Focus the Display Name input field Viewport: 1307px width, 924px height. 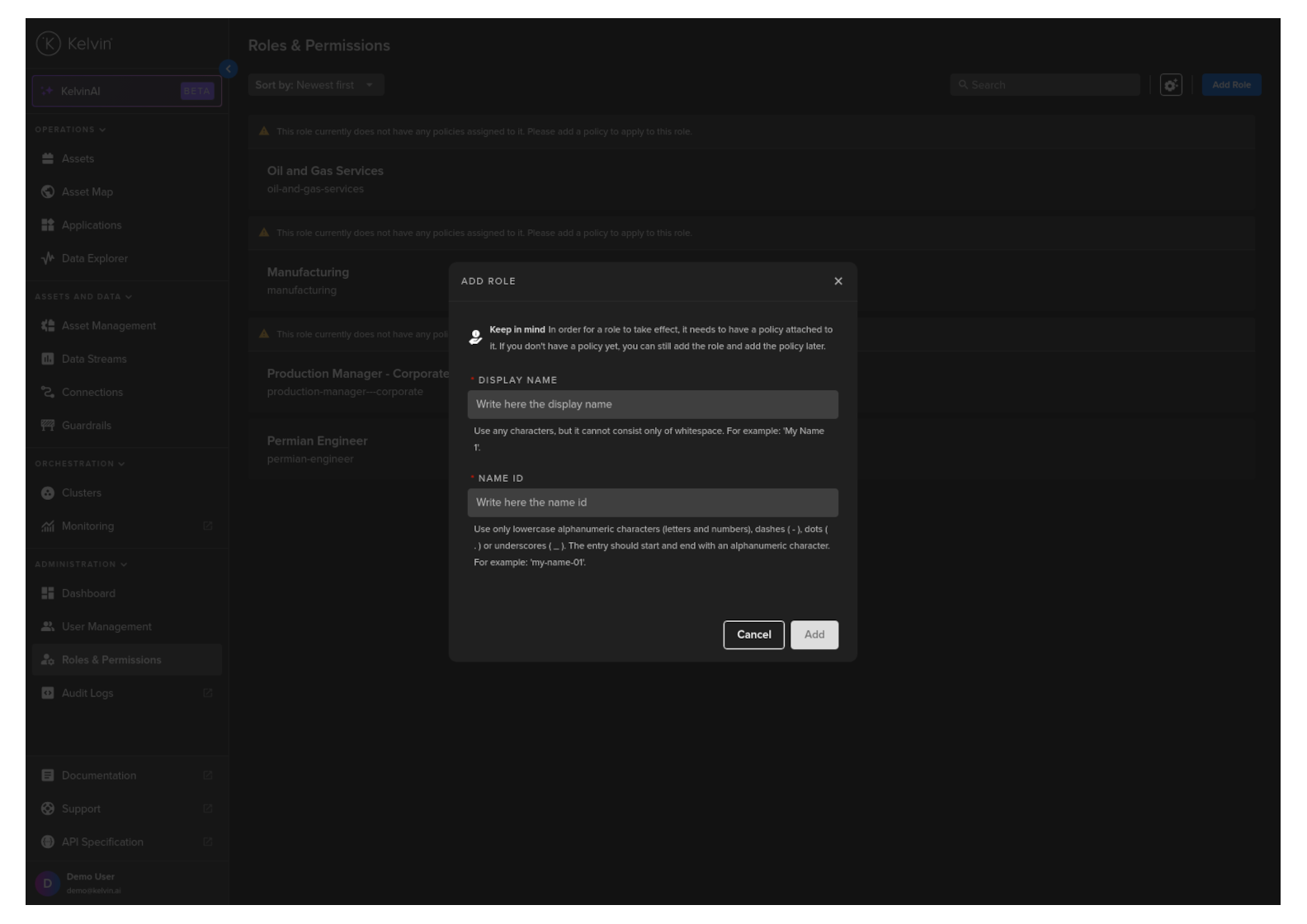click(653, 404)
